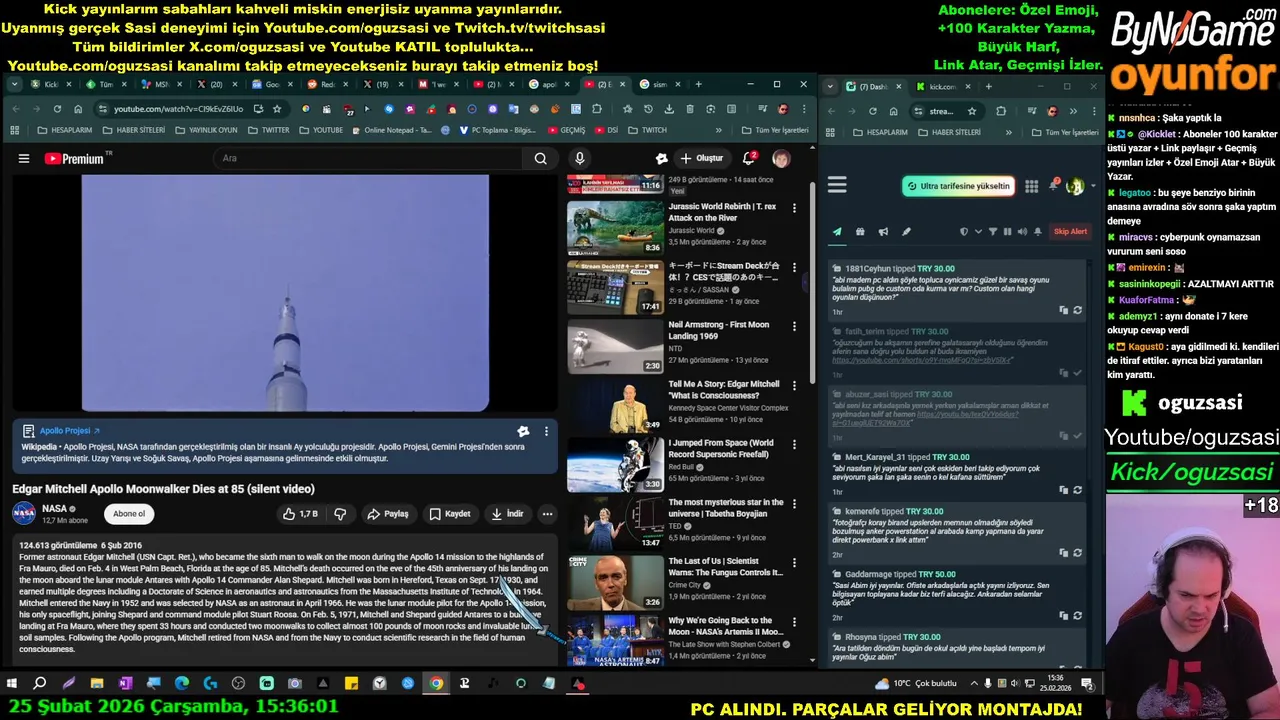Viewport: 1280px width, 720px height.
Task: Expand hidden bookmarks chevron in left browser
Action: tap(718, 130)
